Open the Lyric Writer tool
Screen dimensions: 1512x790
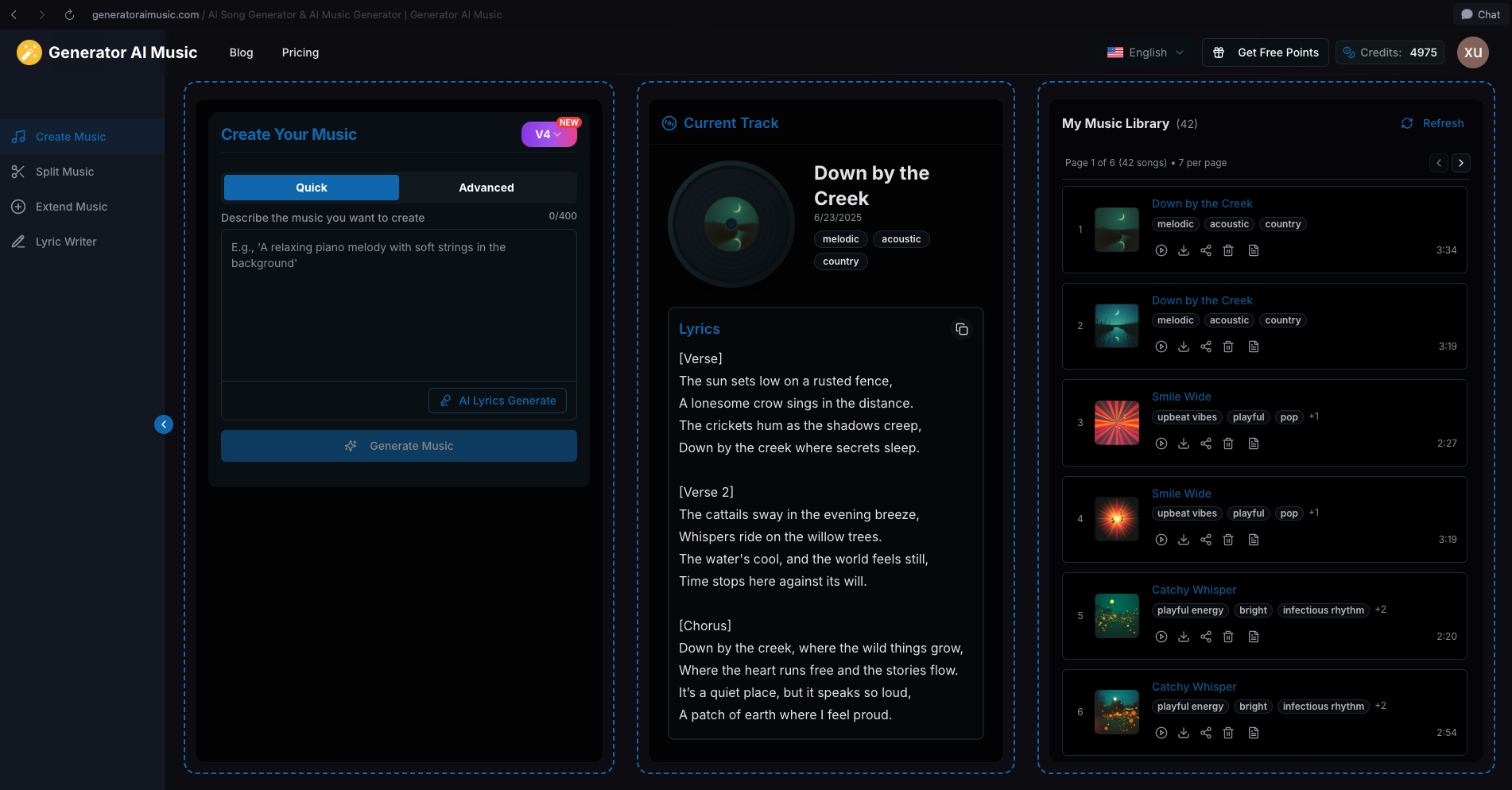click(65, 241)
